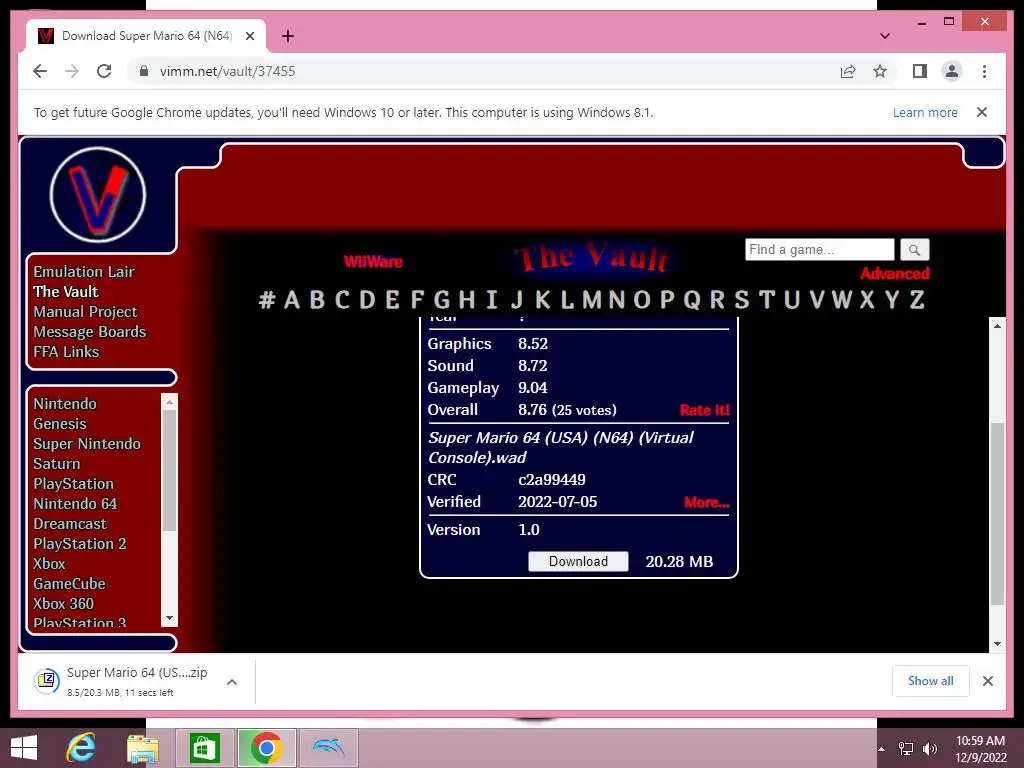Show hidden tray icons arrow
Image resolution: width=1024 pixels, height=768 pixels.
tap(882, 748)
